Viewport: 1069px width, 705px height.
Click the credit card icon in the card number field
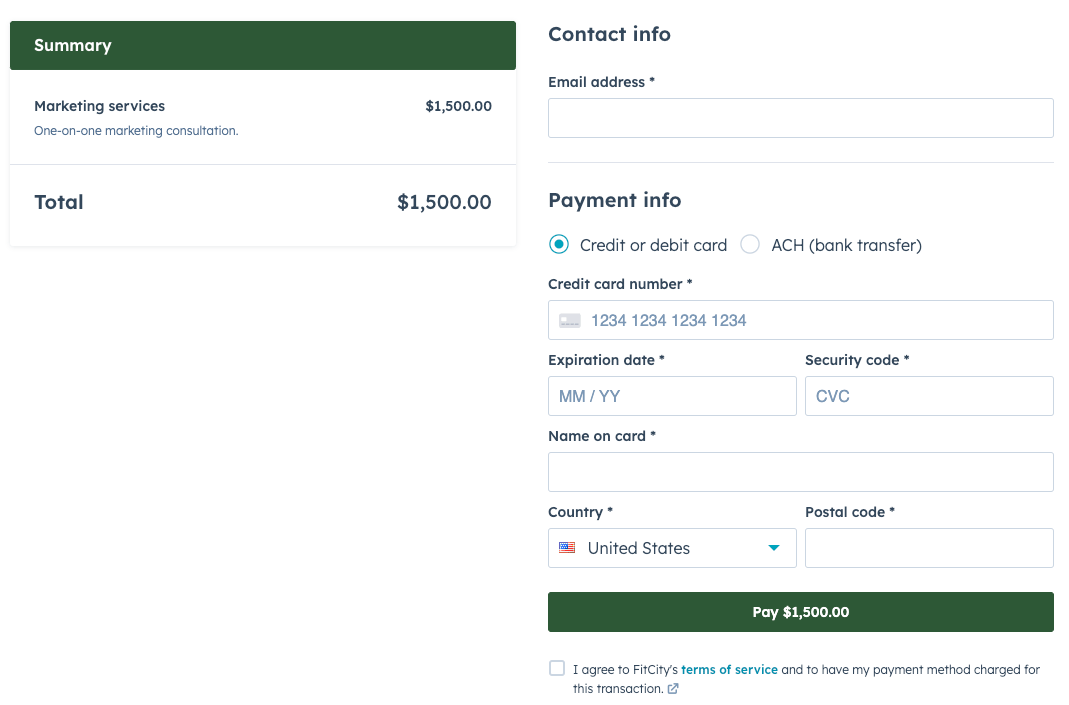(568, 320)
